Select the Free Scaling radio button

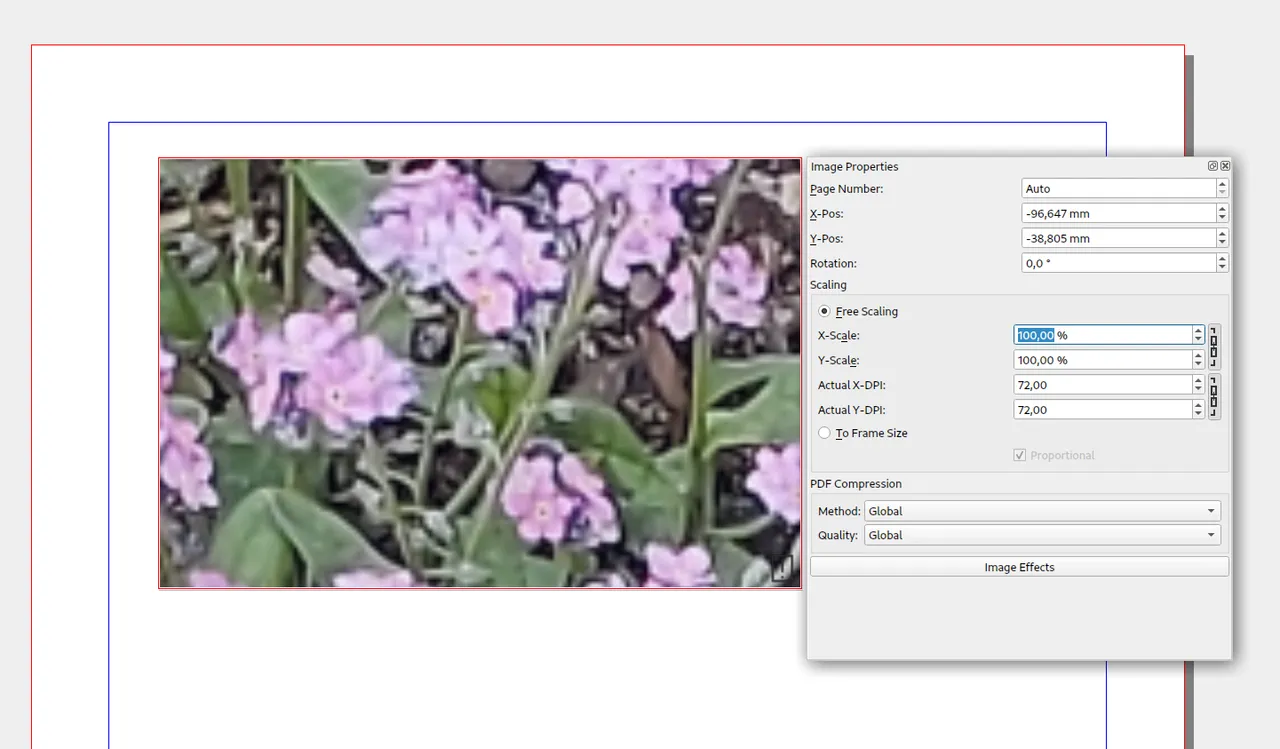pos(824,311)
